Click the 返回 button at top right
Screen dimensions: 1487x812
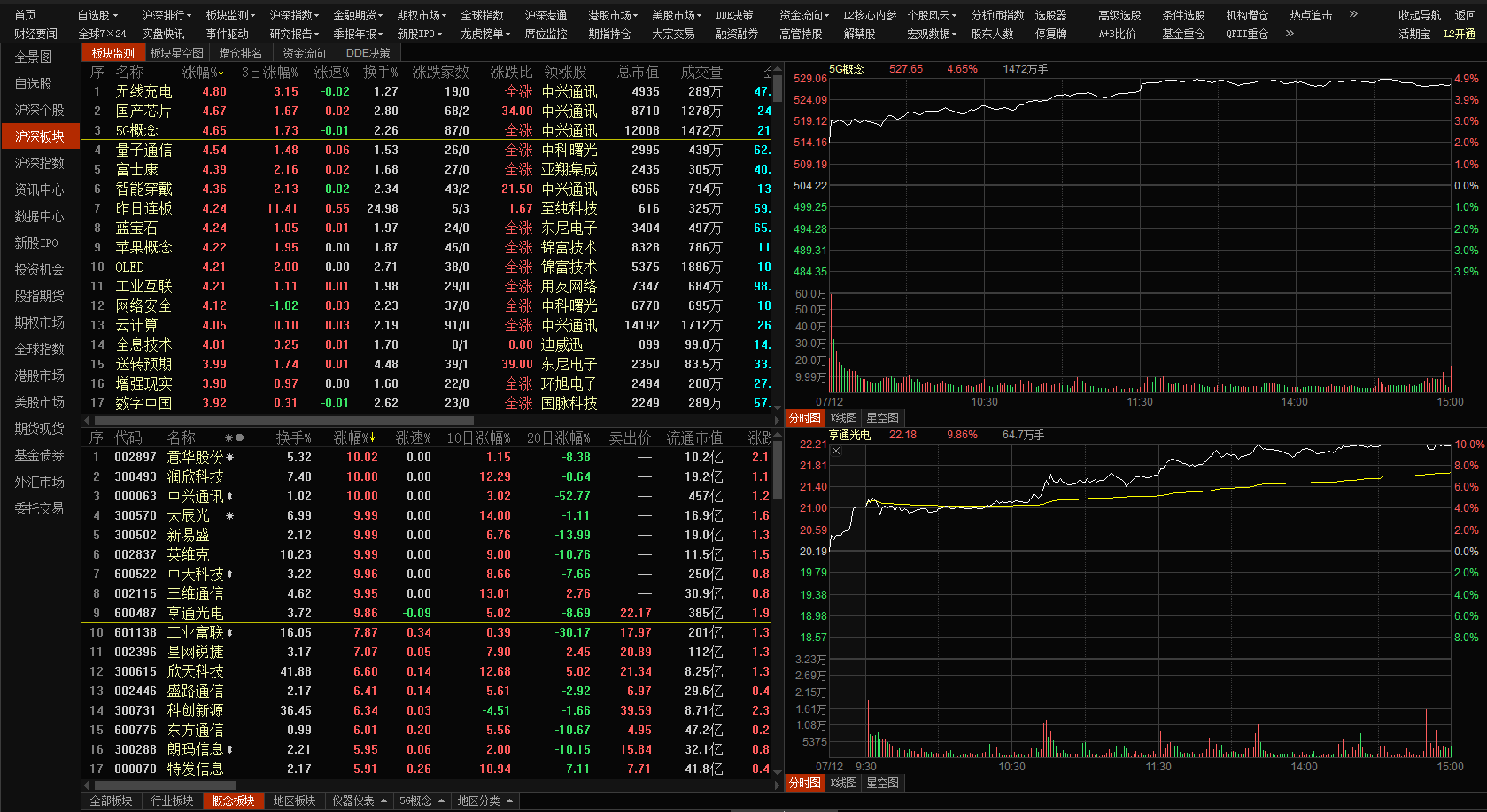1466,15
